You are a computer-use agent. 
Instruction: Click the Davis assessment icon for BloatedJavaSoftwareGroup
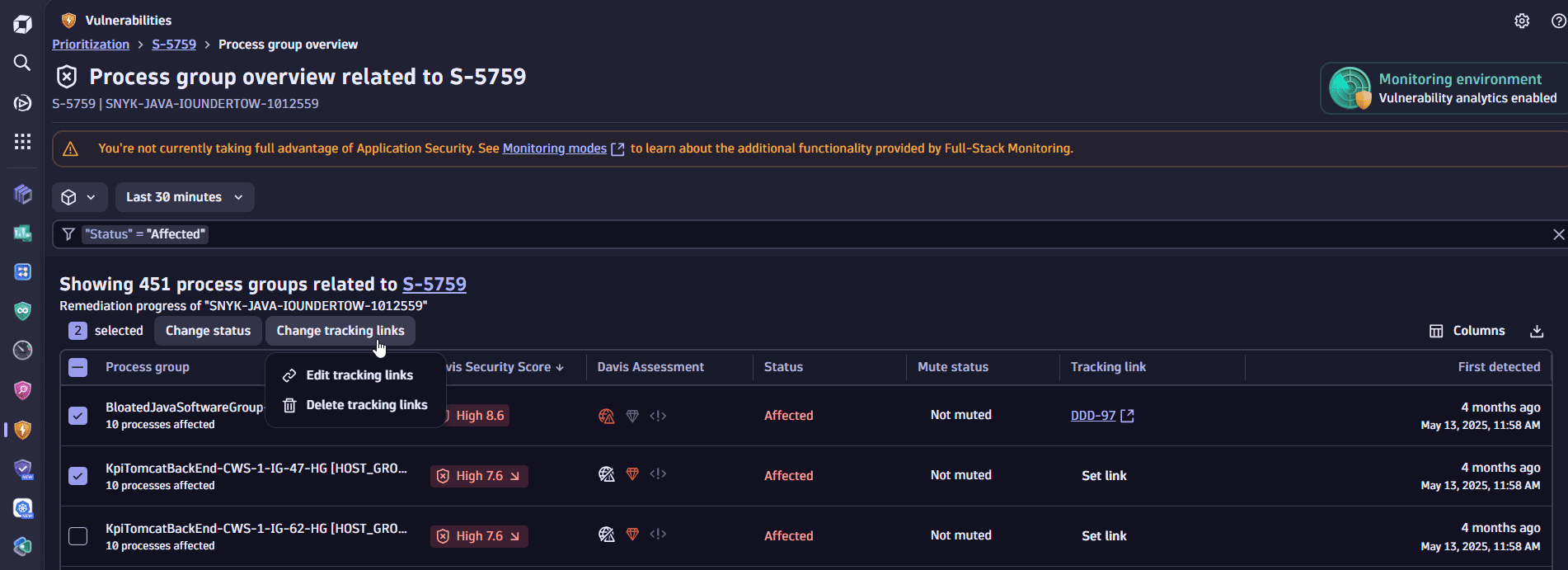(607, 416)
